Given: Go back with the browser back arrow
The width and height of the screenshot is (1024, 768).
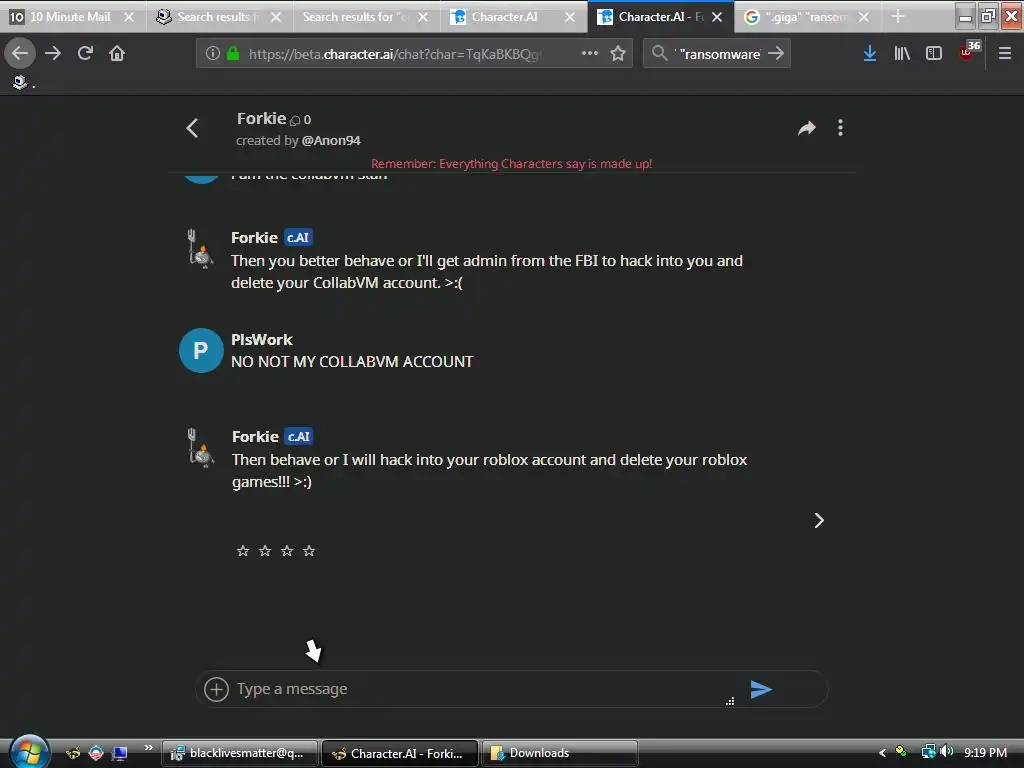Looking at the screenshot, I should point(20,54).
